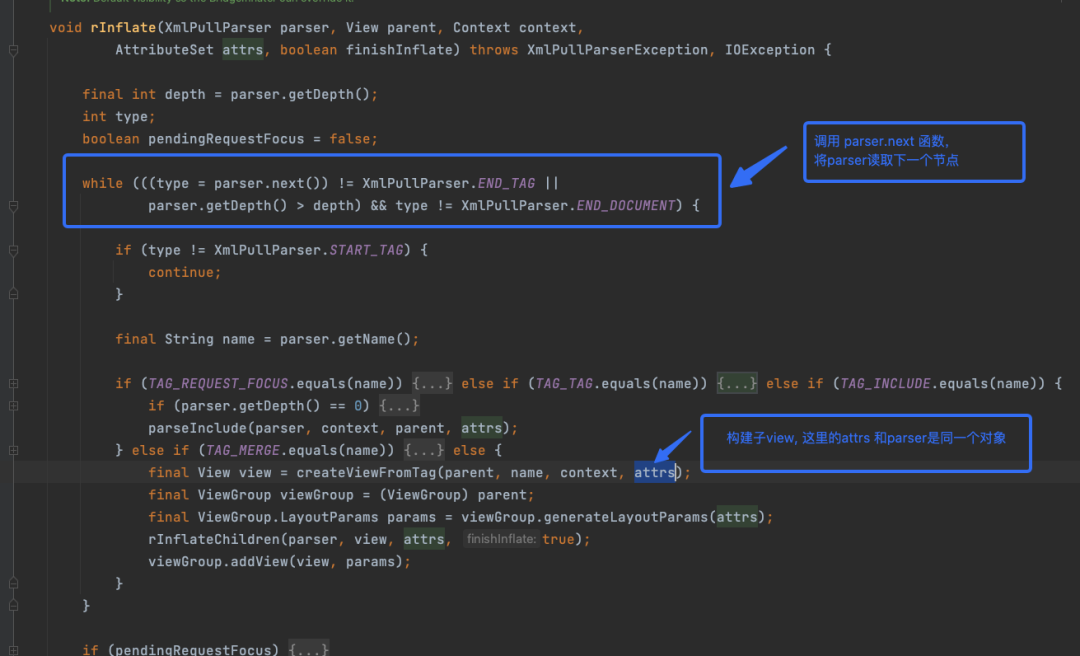
Task: Expand the folded {...} after 'if (pendingRequestFocus)'
Action: coord(308,648)
